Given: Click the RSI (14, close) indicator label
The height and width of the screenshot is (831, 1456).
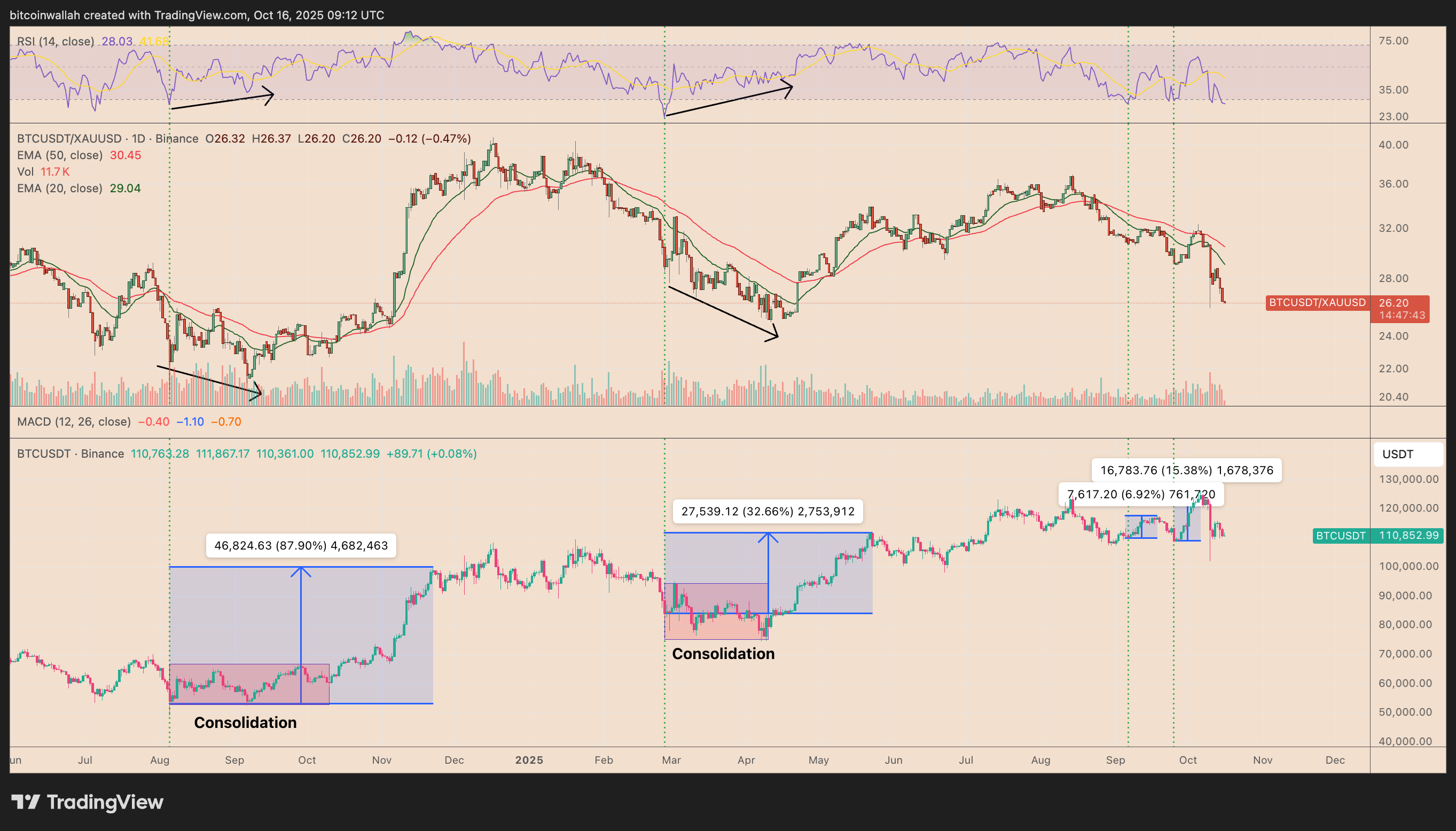Looking at the screenshot, I should (56, 41).
